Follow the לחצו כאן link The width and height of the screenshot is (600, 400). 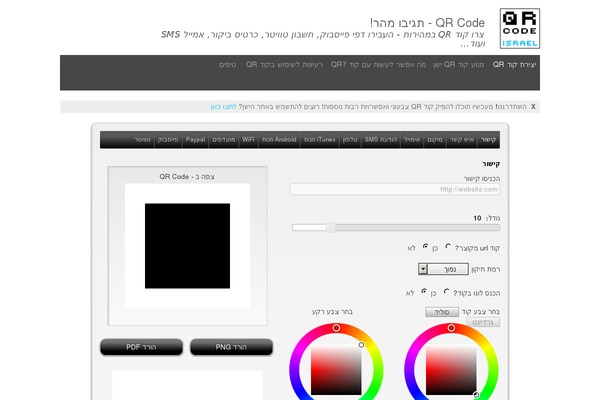pos(223,107)
